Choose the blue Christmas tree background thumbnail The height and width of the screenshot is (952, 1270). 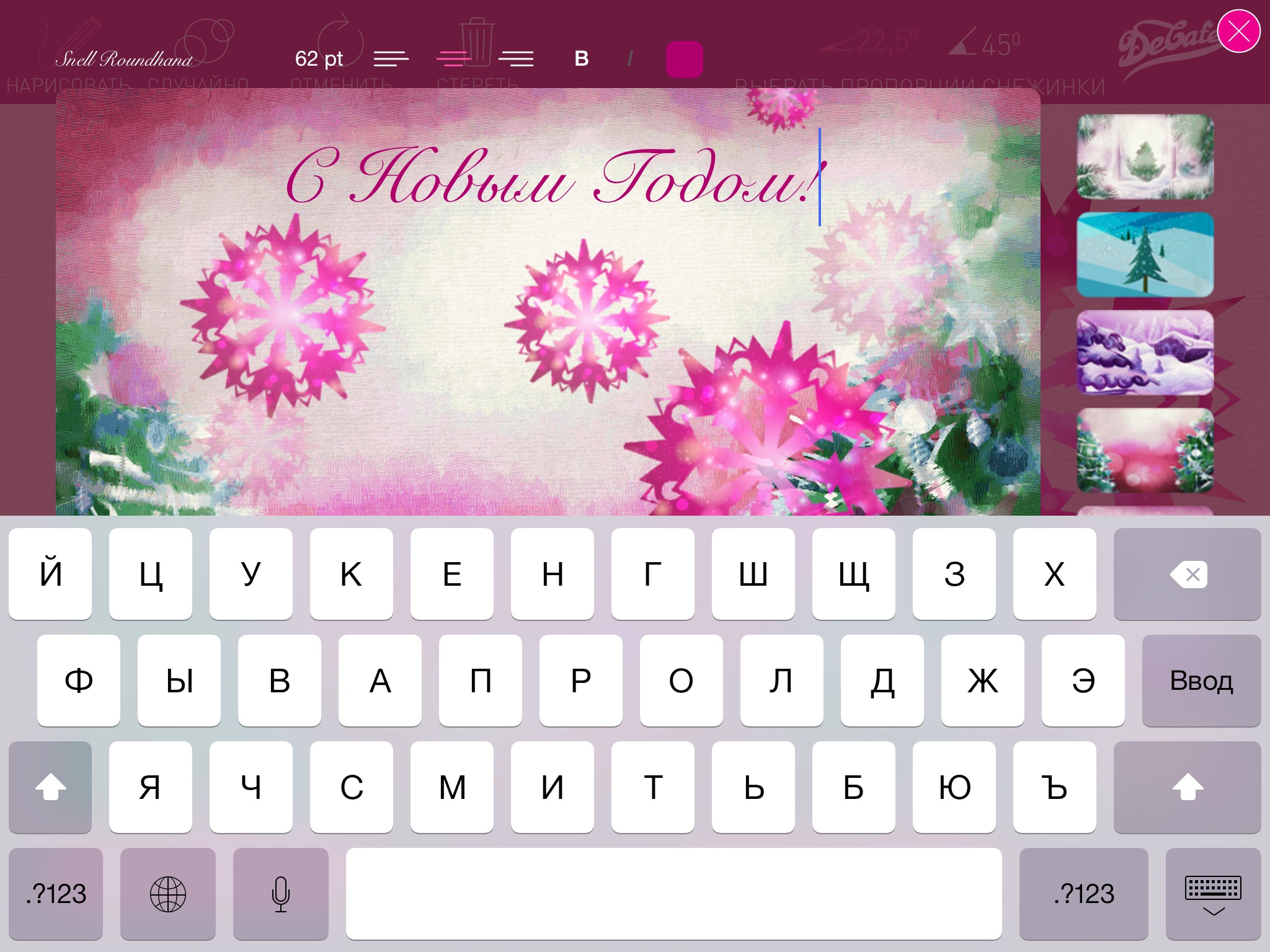[1145, 255]
